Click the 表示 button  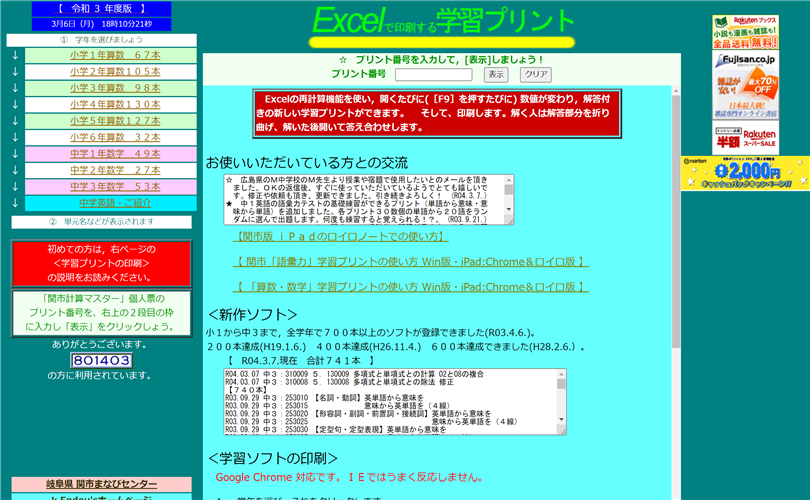pyautogui.click(x=496, y=74)
